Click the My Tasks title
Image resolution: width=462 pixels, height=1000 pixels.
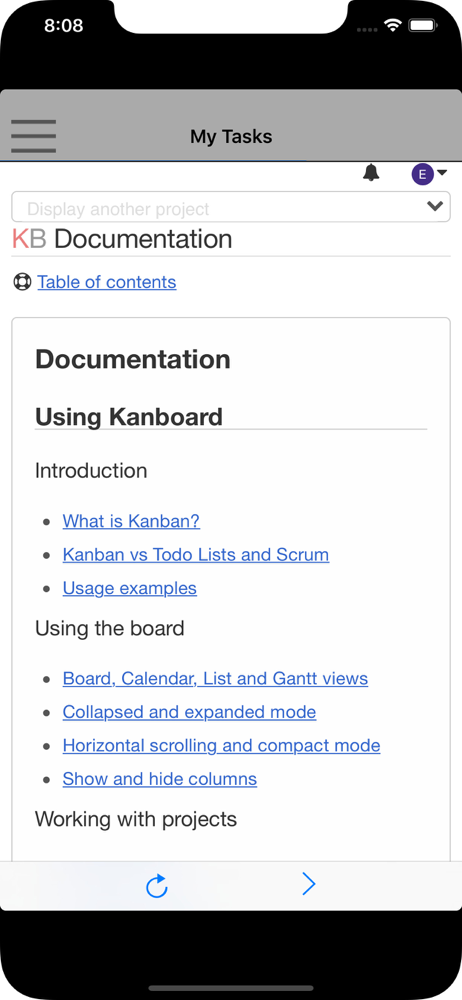click(x=231, y=136)
